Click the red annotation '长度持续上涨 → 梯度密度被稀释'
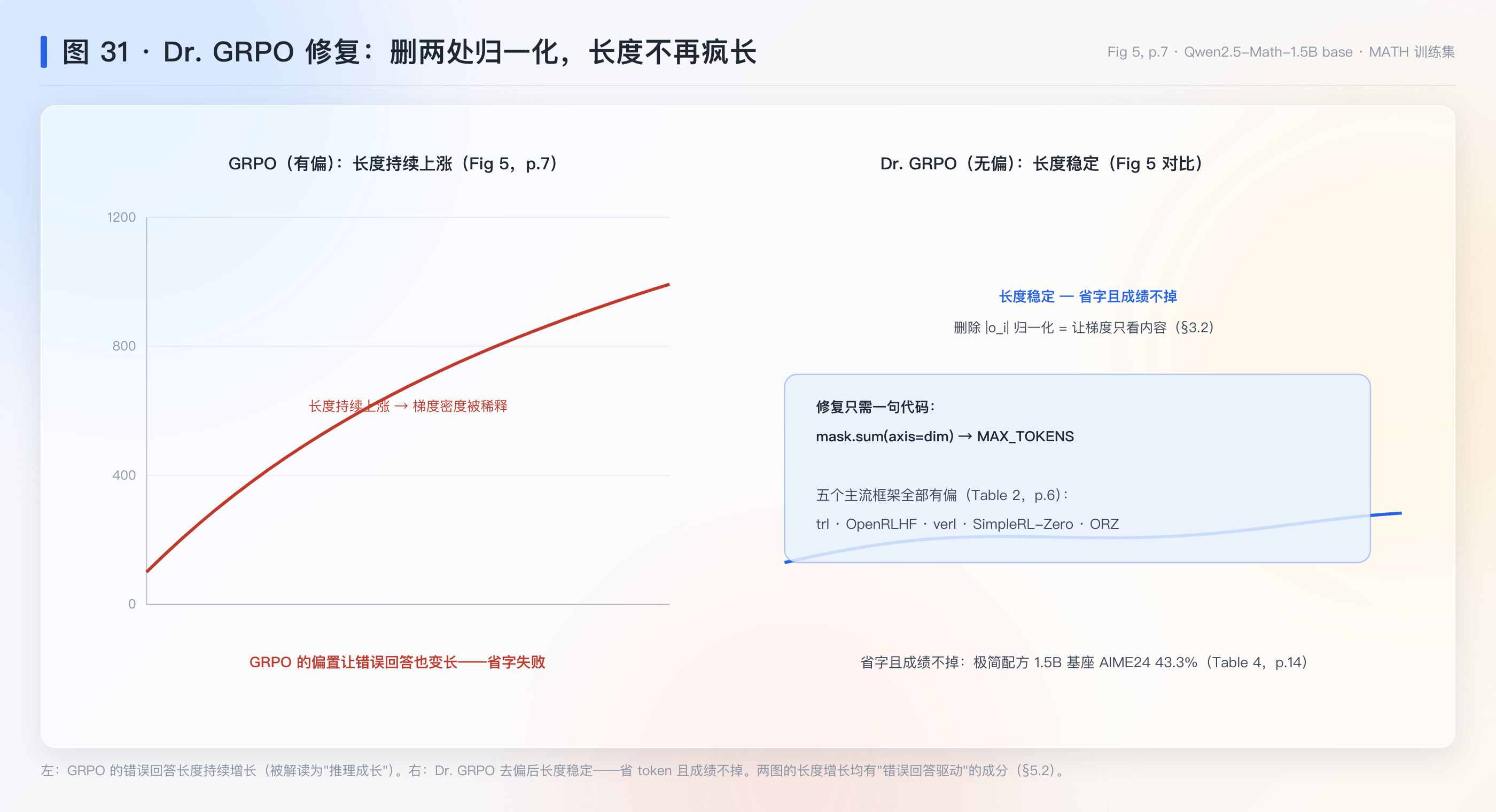The image size is (1496, 812). (408, 406)
